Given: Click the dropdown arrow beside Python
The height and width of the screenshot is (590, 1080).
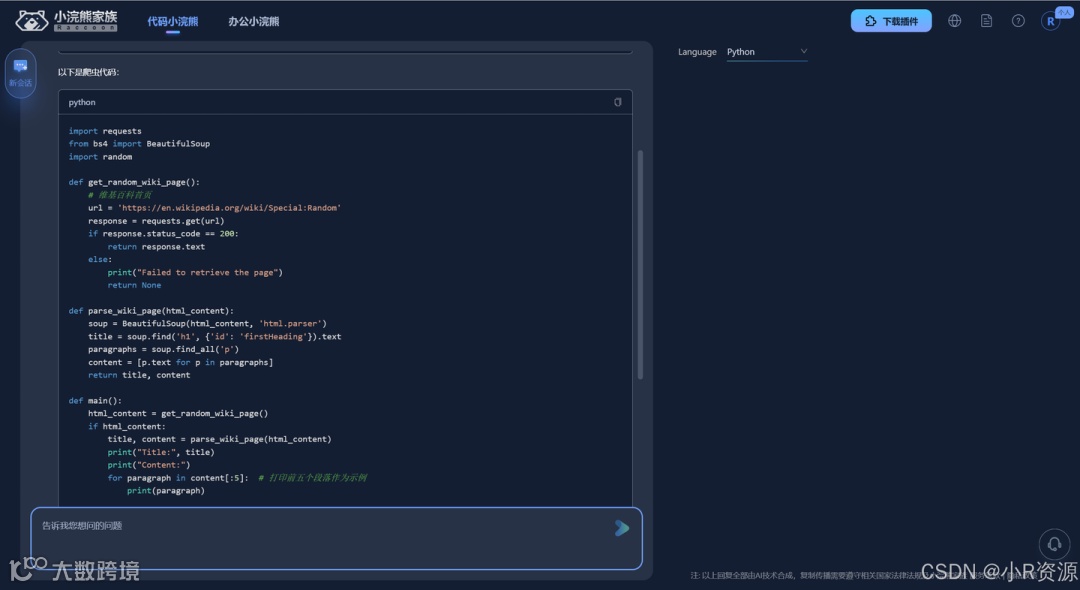Looking at the screenshot, I should tap(803, 52).
